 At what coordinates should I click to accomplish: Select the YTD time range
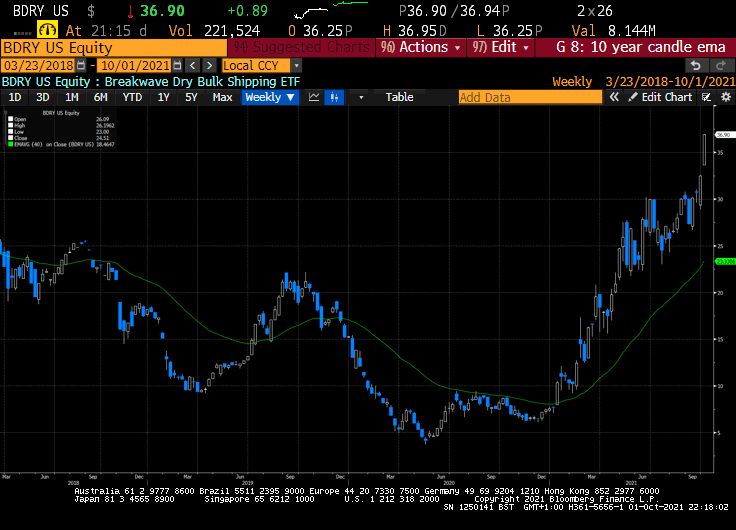pyautogui.click(x=132, y=97)
